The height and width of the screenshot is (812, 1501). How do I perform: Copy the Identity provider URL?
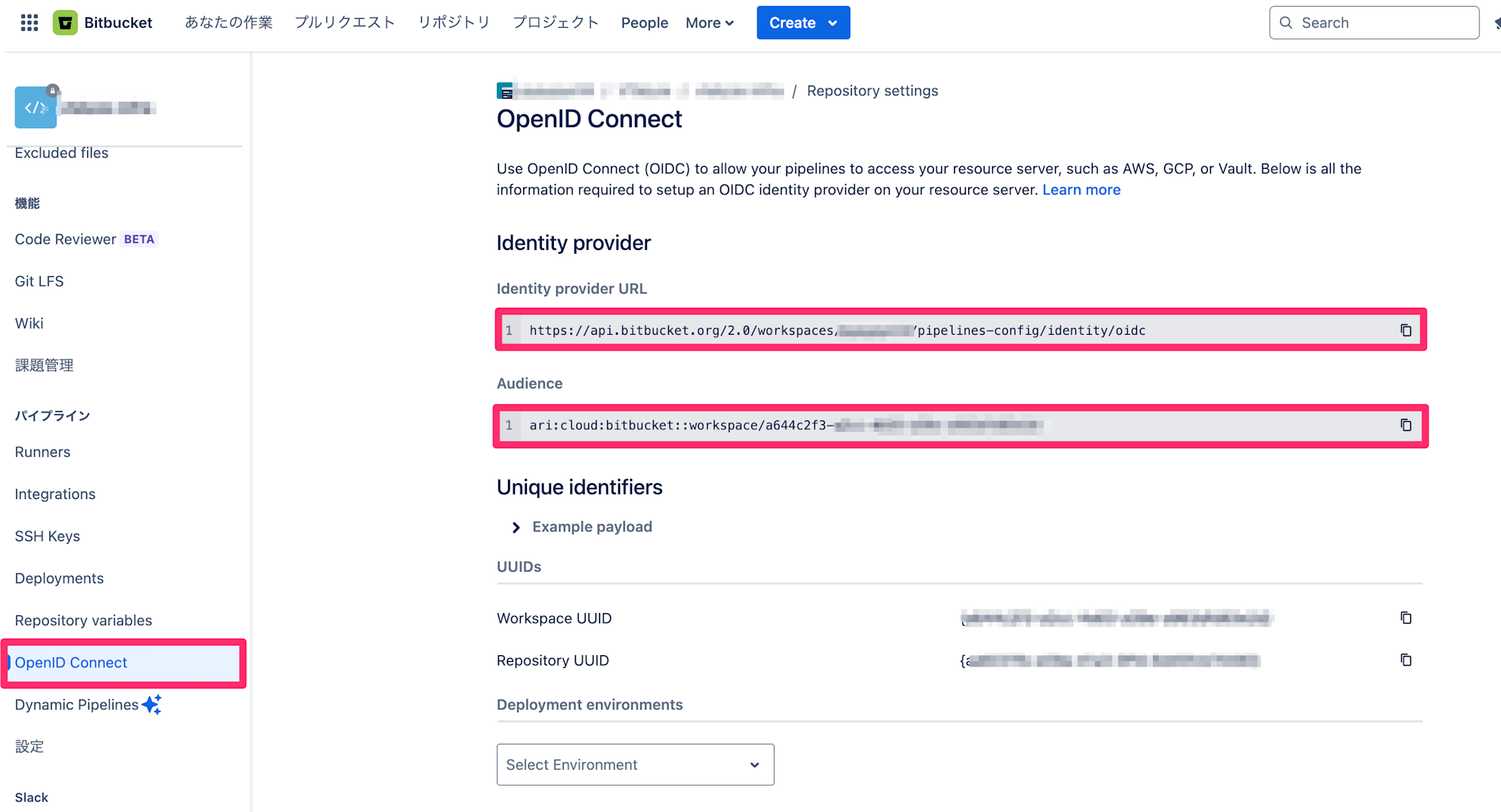tap(1406, 330)
